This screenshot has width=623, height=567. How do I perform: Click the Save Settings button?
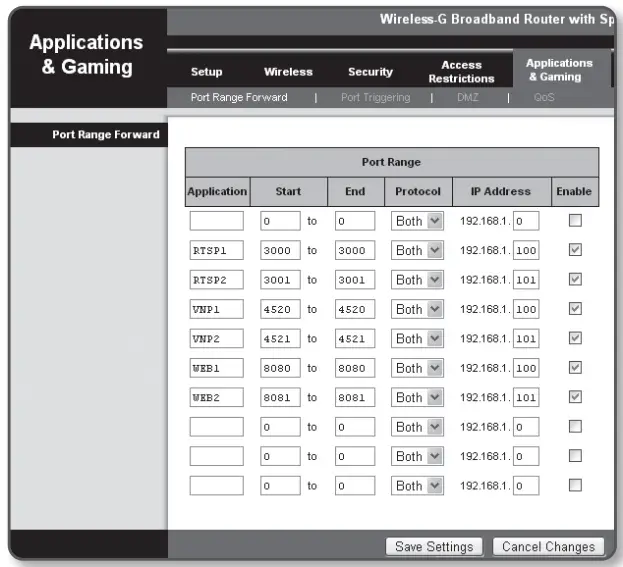pyautogui.click(x=434, y=547)
